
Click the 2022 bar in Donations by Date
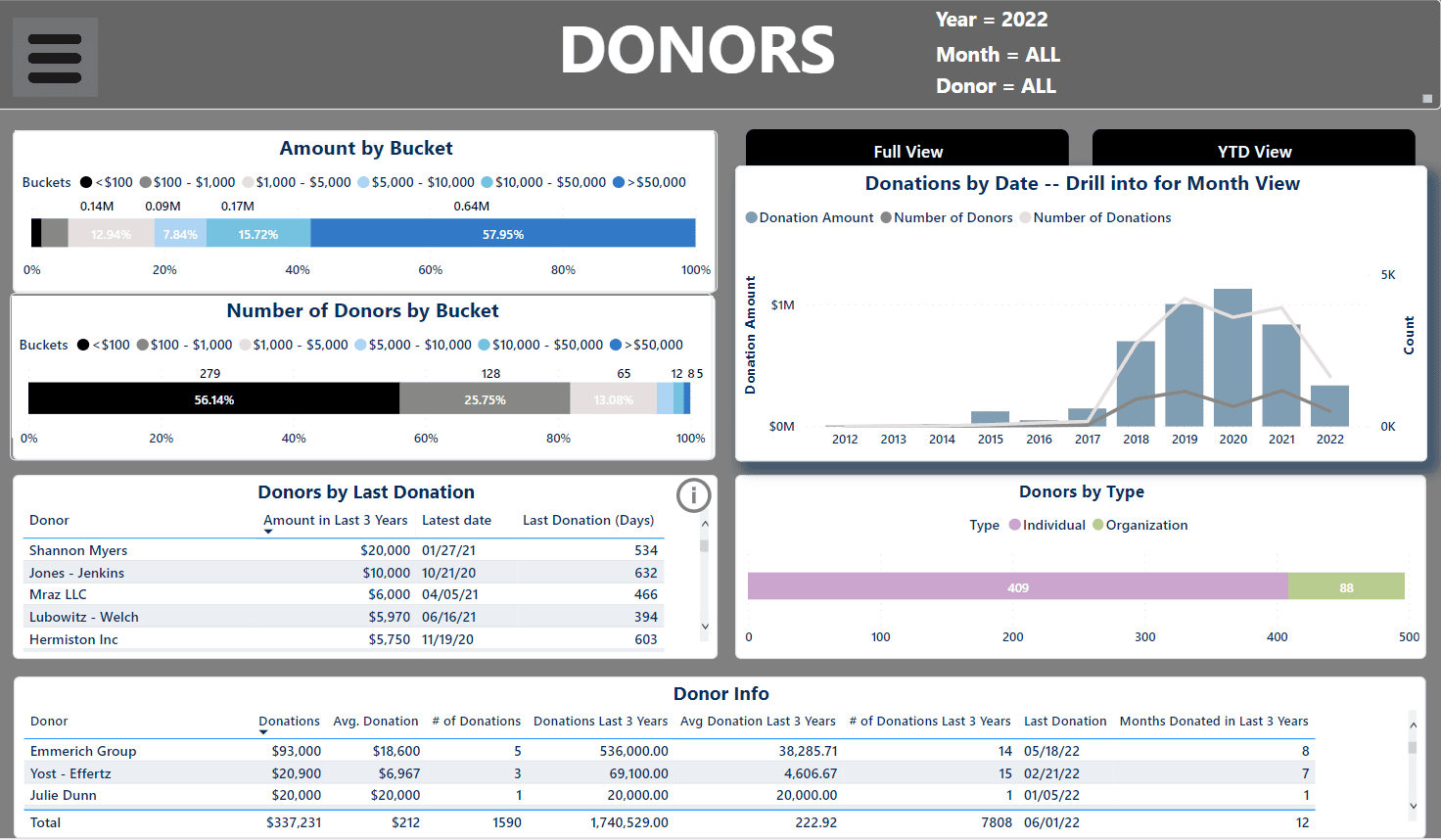1329,405
